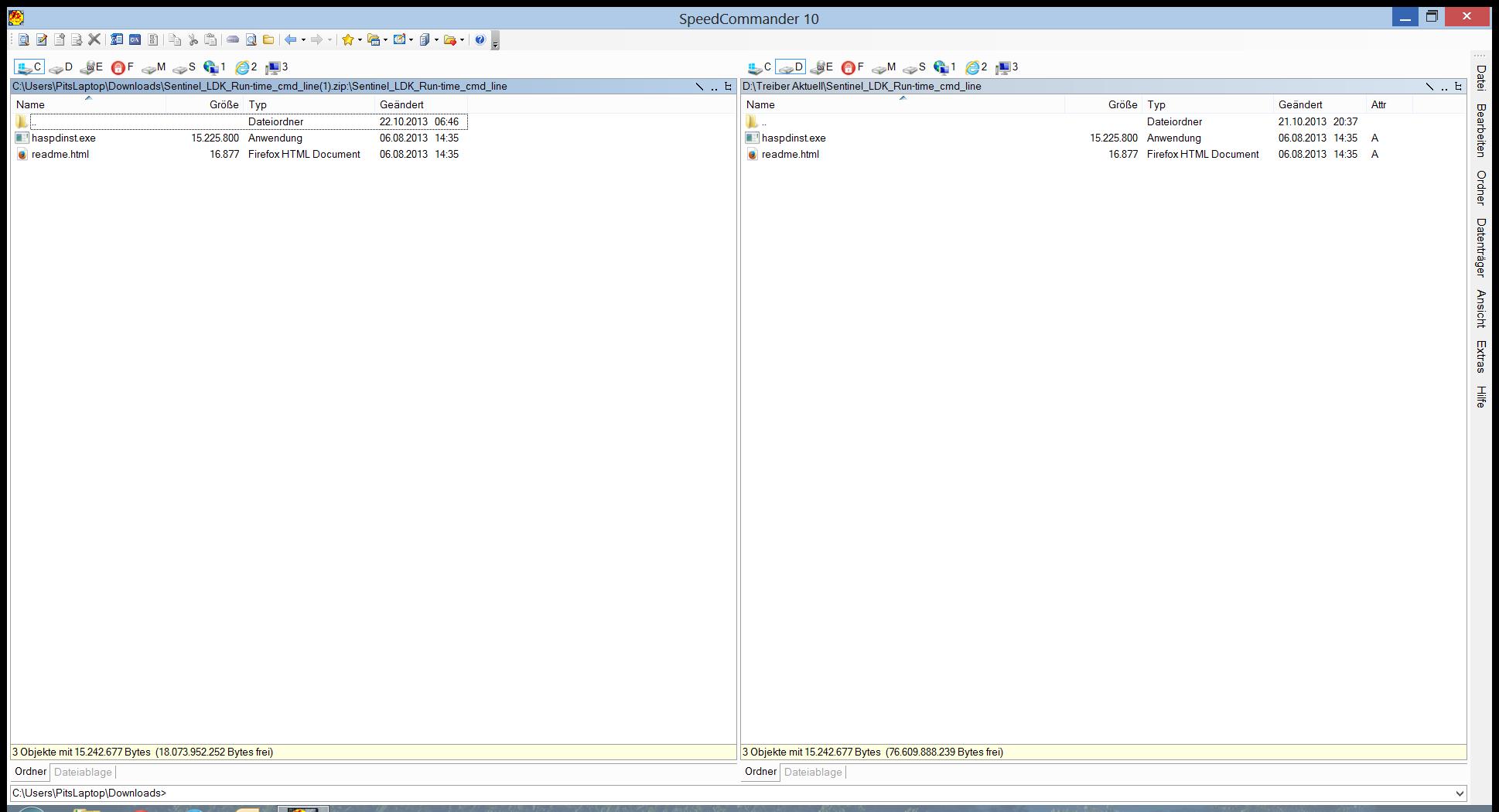Sort left panel by Geändert column

[x=421, y=104]
